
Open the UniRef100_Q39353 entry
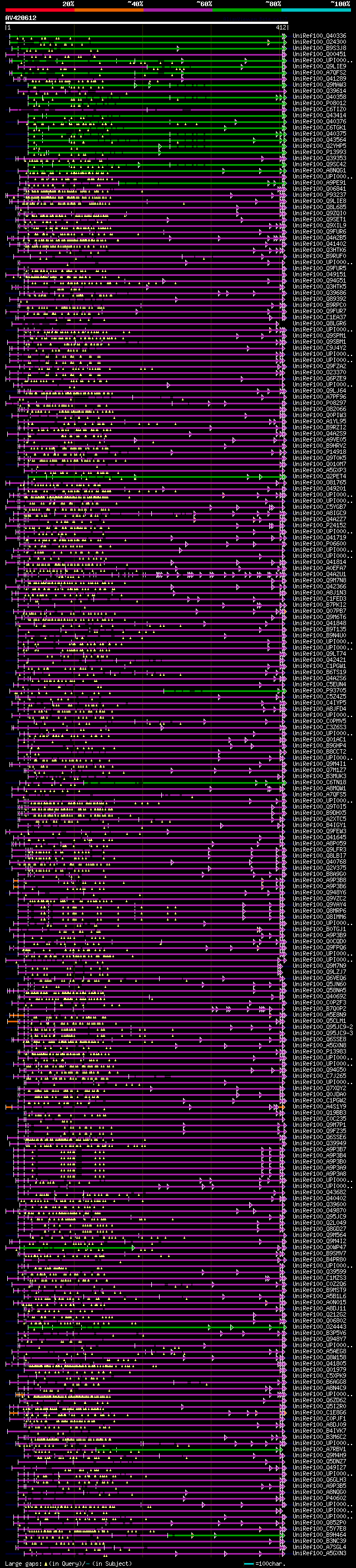coord(319,159)
